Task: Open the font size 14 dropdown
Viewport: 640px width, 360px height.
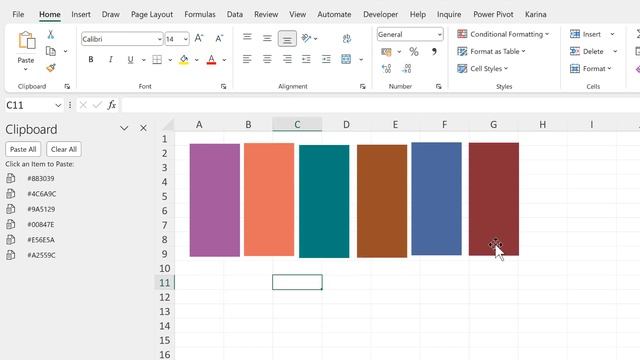Action: point(186,39)
